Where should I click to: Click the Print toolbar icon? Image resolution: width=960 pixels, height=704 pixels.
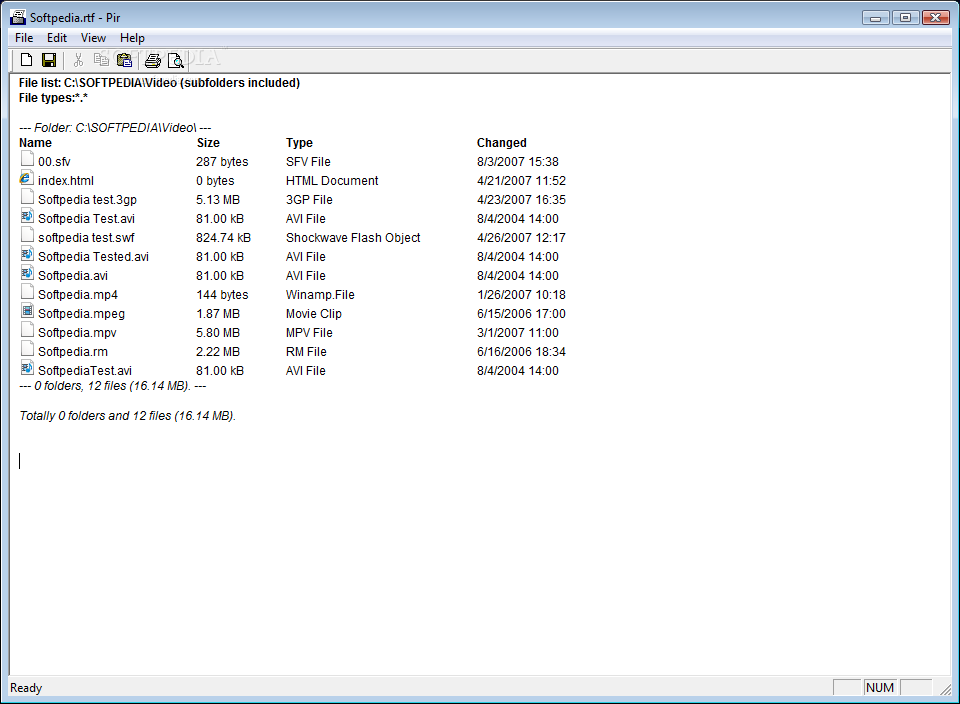point(152,60)
